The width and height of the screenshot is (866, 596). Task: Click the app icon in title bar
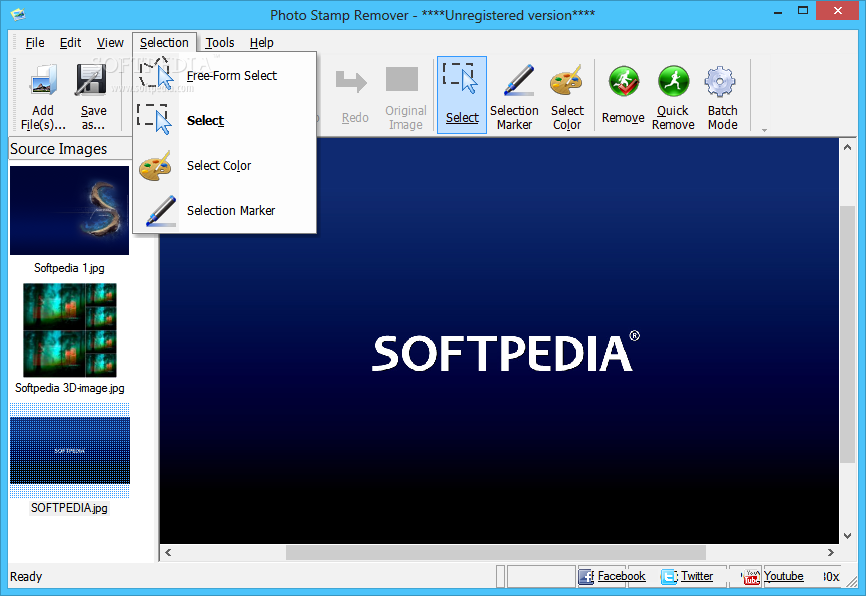click(x=18, y=14)
